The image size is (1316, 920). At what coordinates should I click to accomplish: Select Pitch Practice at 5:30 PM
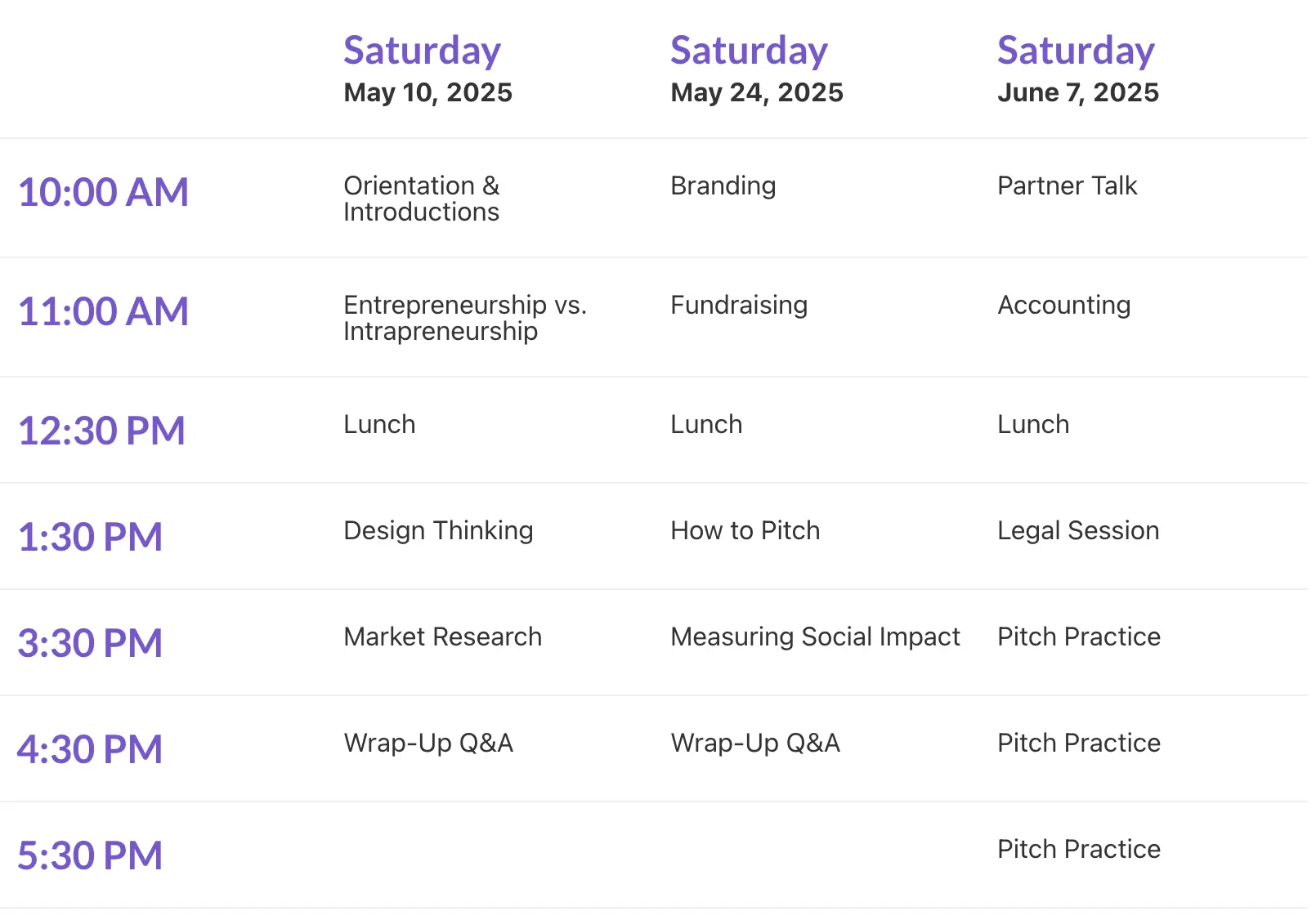tap(1078, 850)
